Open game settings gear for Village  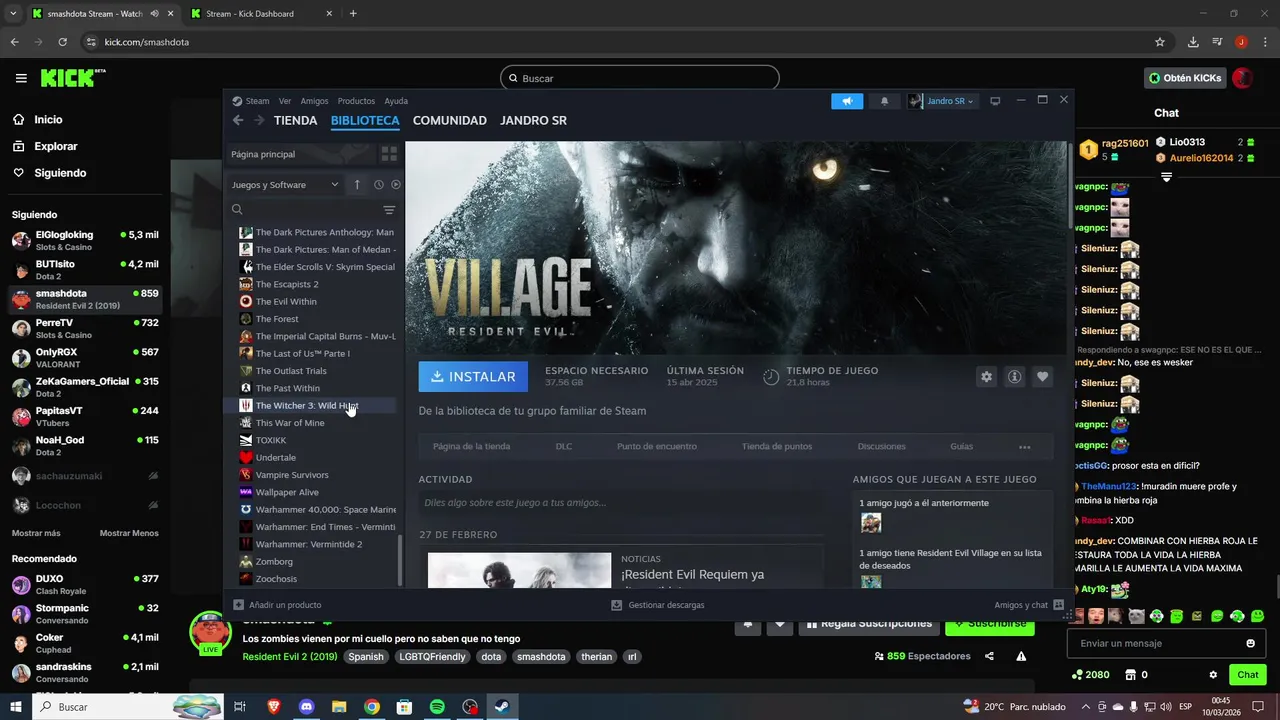[x=987, y=377]
